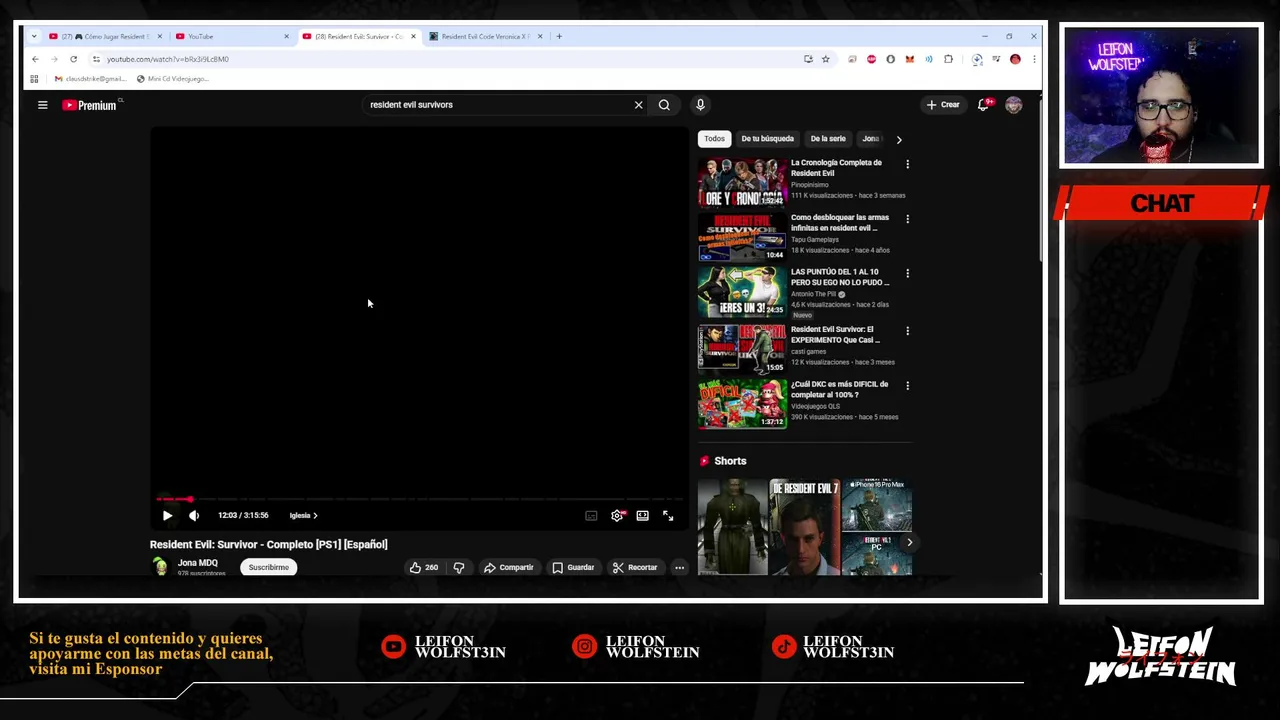The width and height of the screenshot is (1280, 720).
Task: Open the Chrome extensions puzzle icon
Action: pyautogui.click(x=948, y=59)
